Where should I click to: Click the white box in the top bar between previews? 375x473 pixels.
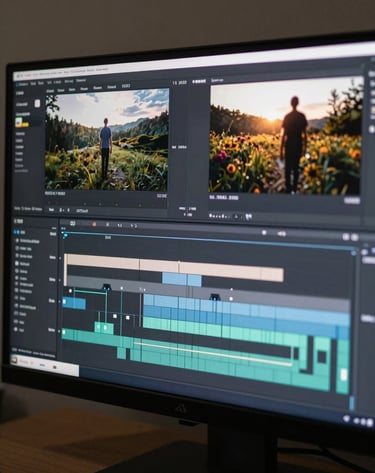point(199,81)
